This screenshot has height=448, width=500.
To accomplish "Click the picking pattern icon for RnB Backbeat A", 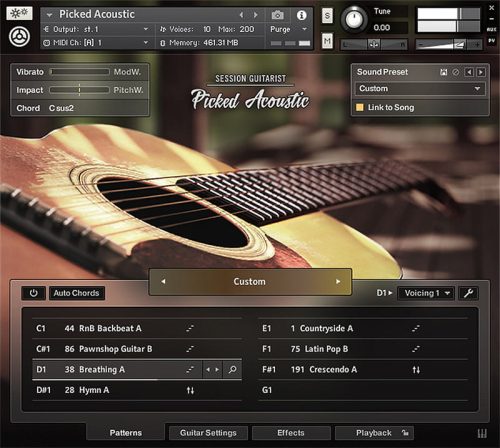I will 190,329.
